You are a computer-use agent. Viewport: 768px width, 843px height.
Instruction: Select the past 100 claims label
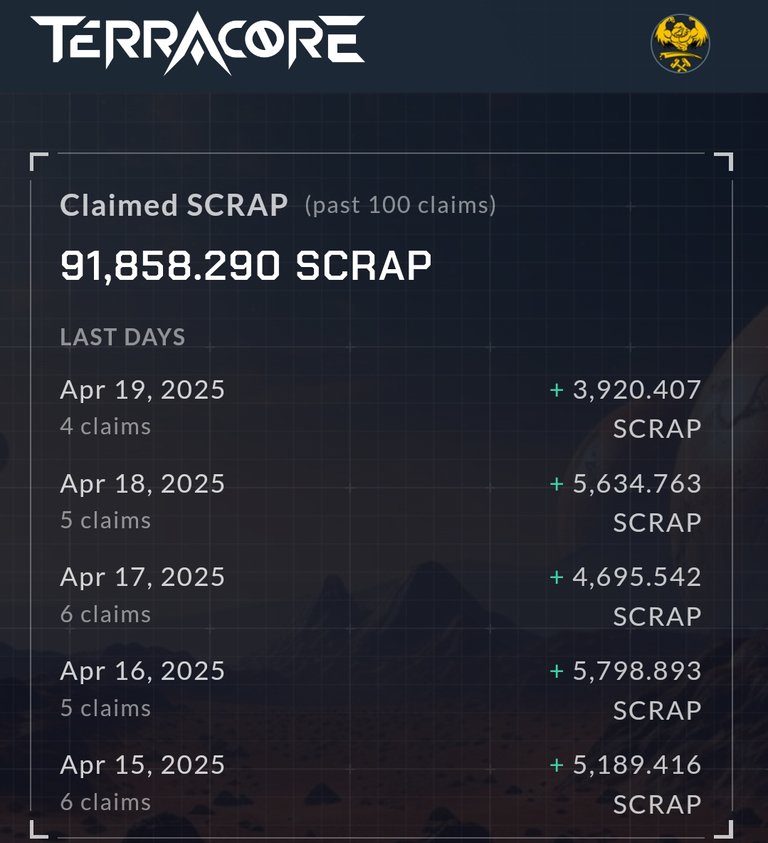[400, 205]
